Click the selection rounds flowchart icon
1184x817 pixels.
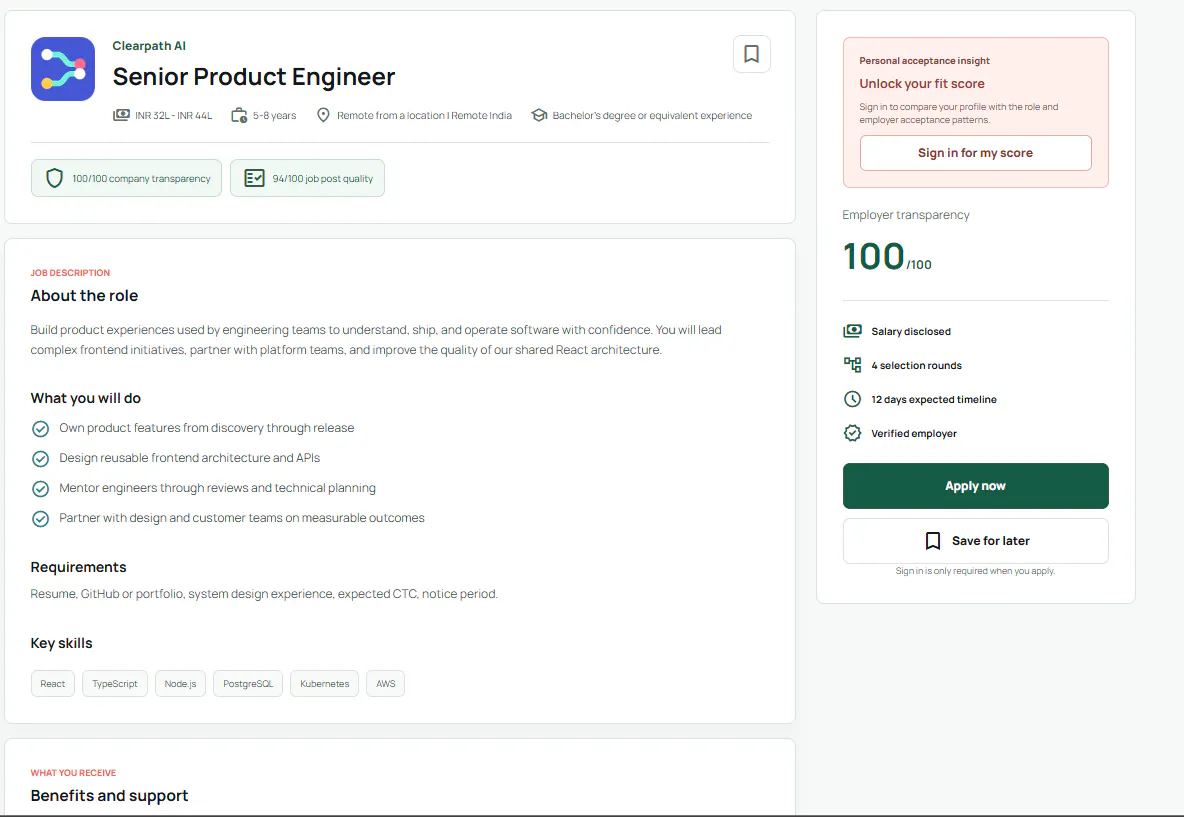pyautogui.click(x=853, y=365)
